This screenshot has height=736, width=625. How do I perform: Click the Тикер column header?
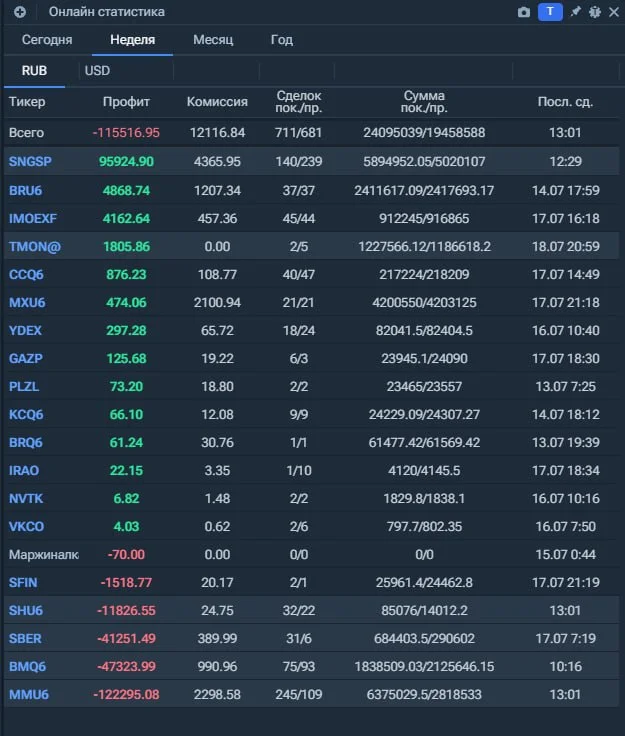click(27, 102)
